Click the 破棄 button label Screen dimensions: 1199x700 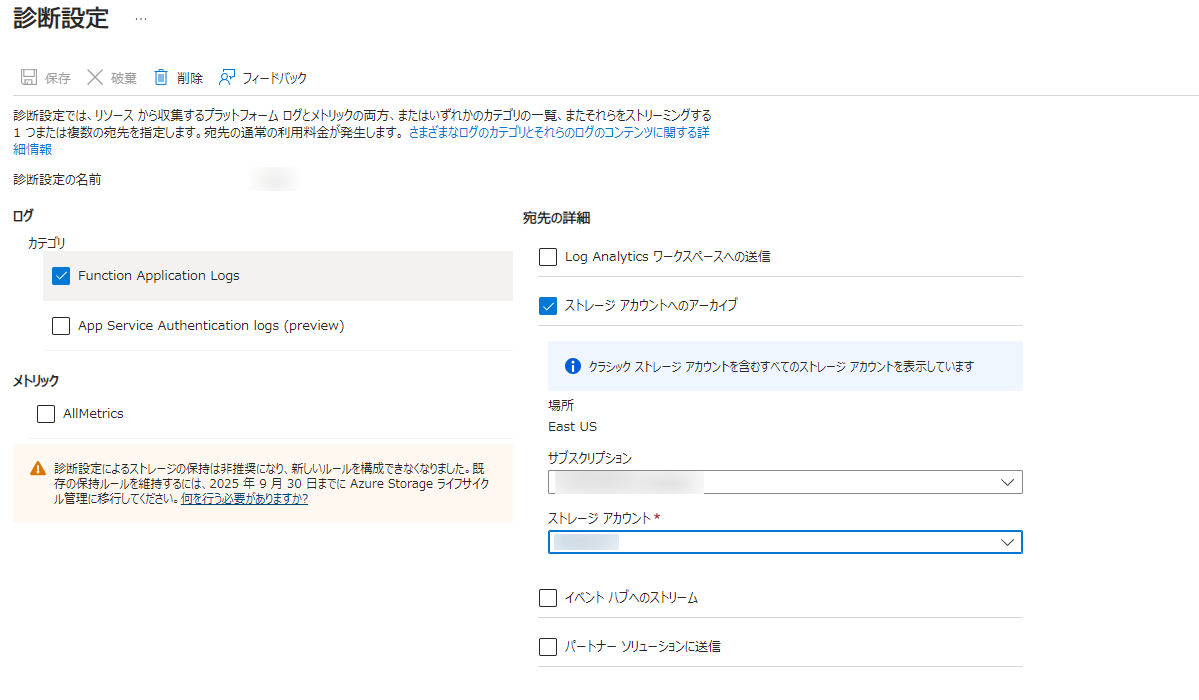tap(123, 78)
